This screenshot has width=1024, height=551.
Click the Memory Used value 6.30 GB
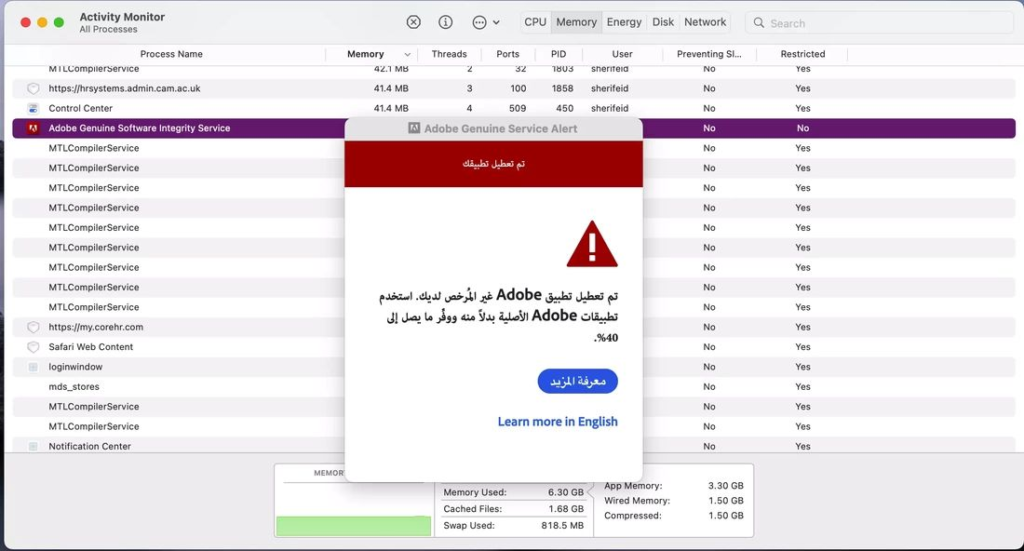coord(566,492)
